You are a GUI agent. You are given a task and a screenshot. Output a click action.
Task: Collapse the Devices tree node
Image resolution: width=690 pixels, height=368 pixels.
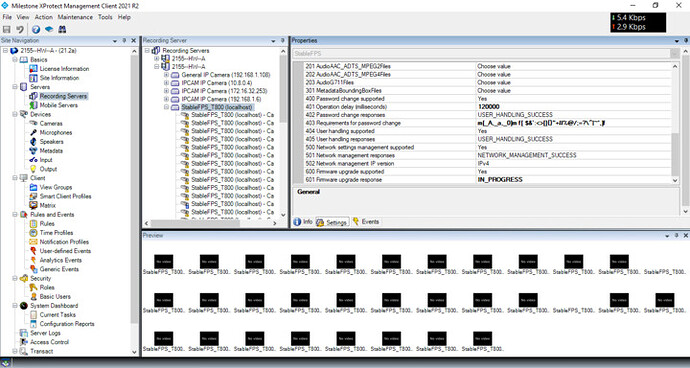(15, 114)
